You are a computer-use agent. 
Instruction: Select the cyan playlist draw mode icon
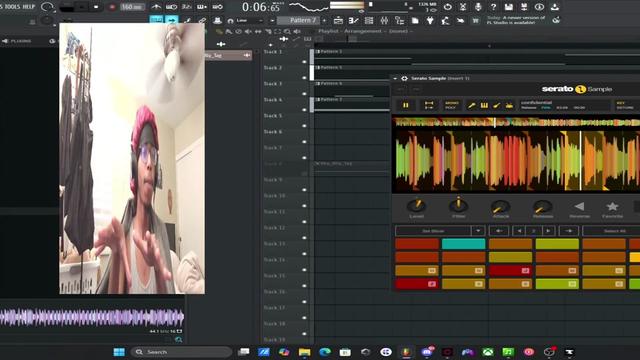tap(156, 20)
